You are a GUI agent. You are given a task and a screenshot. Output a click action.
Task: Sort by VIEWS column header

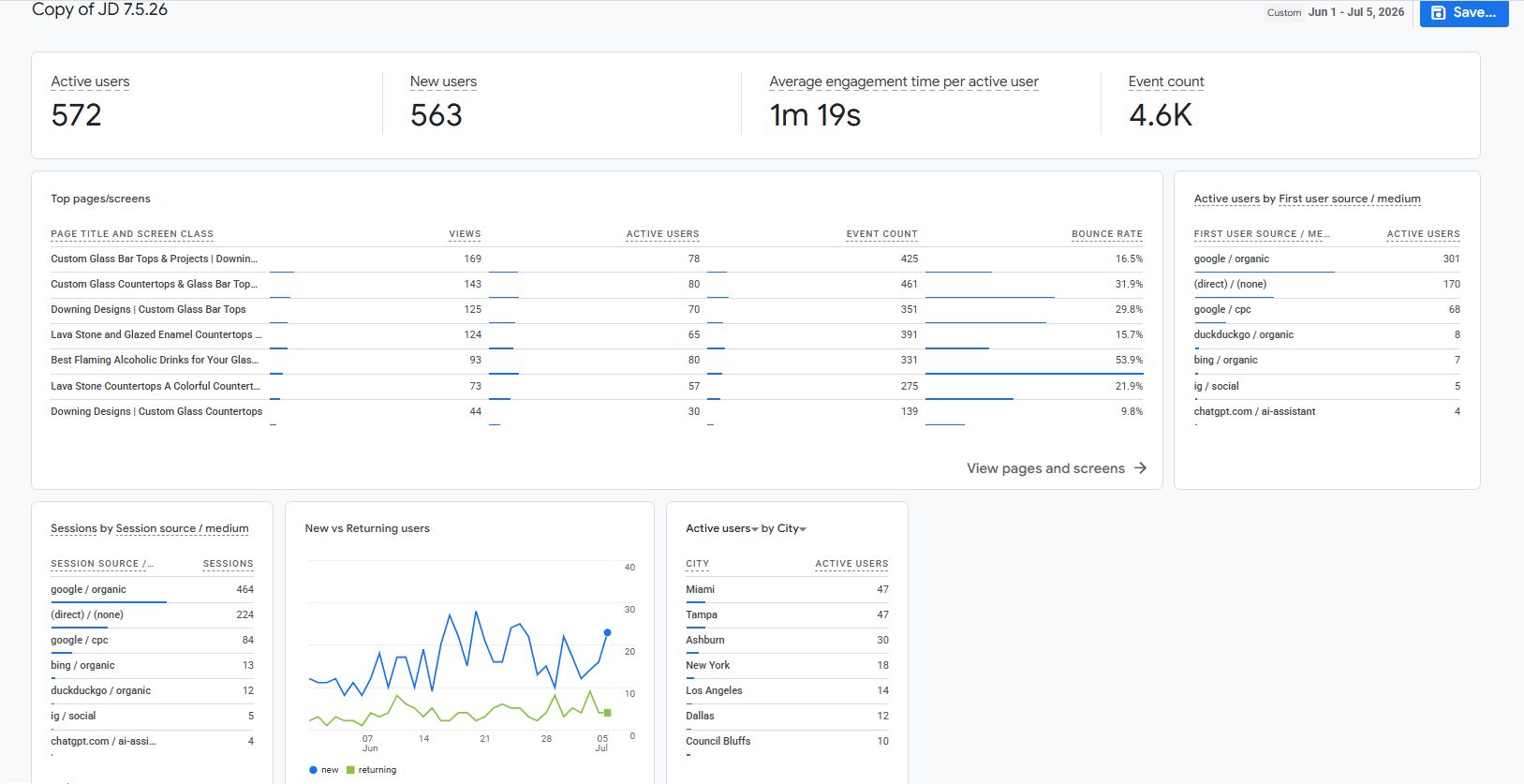tap(465, 234)
